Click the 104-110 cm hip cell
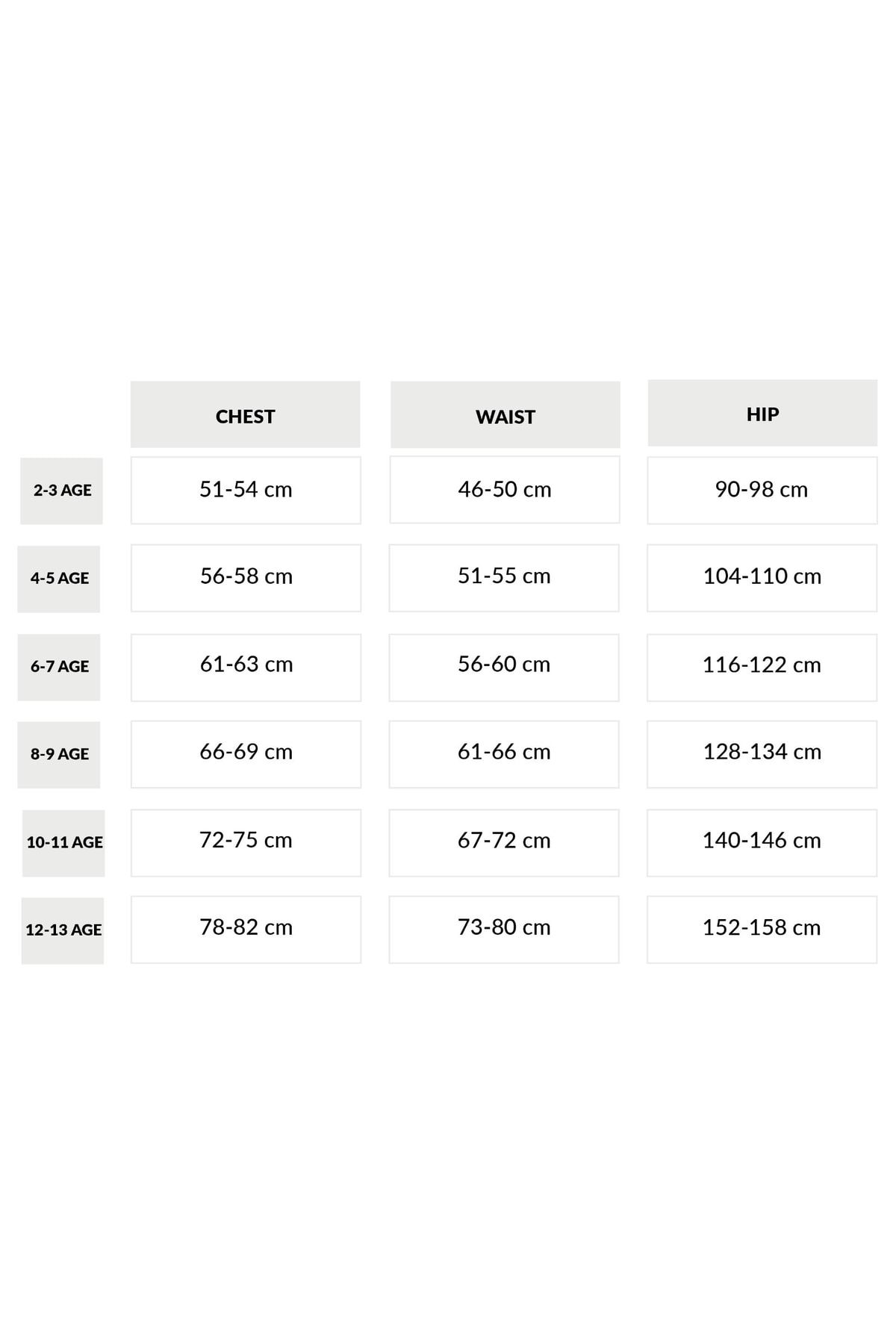The image size is (896, 1344). pos(762,578)
